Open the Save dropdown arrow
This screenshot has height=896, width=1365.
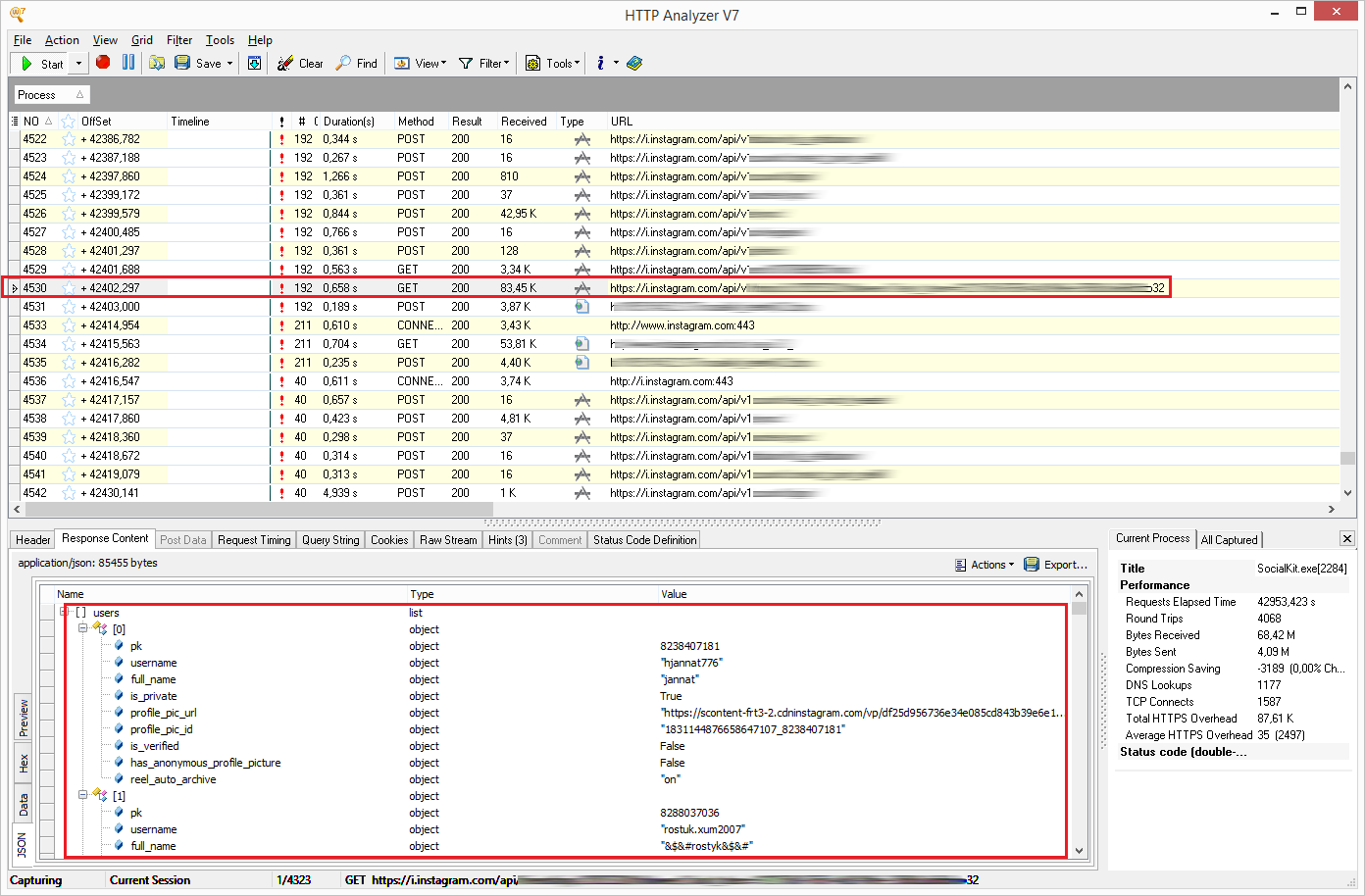coord(230,64)
